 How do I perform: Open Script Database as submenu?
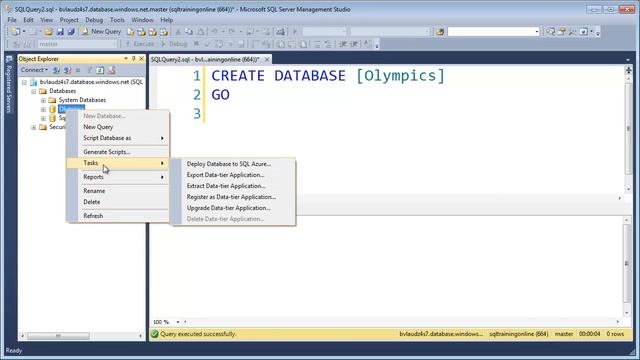click(118, 138)
